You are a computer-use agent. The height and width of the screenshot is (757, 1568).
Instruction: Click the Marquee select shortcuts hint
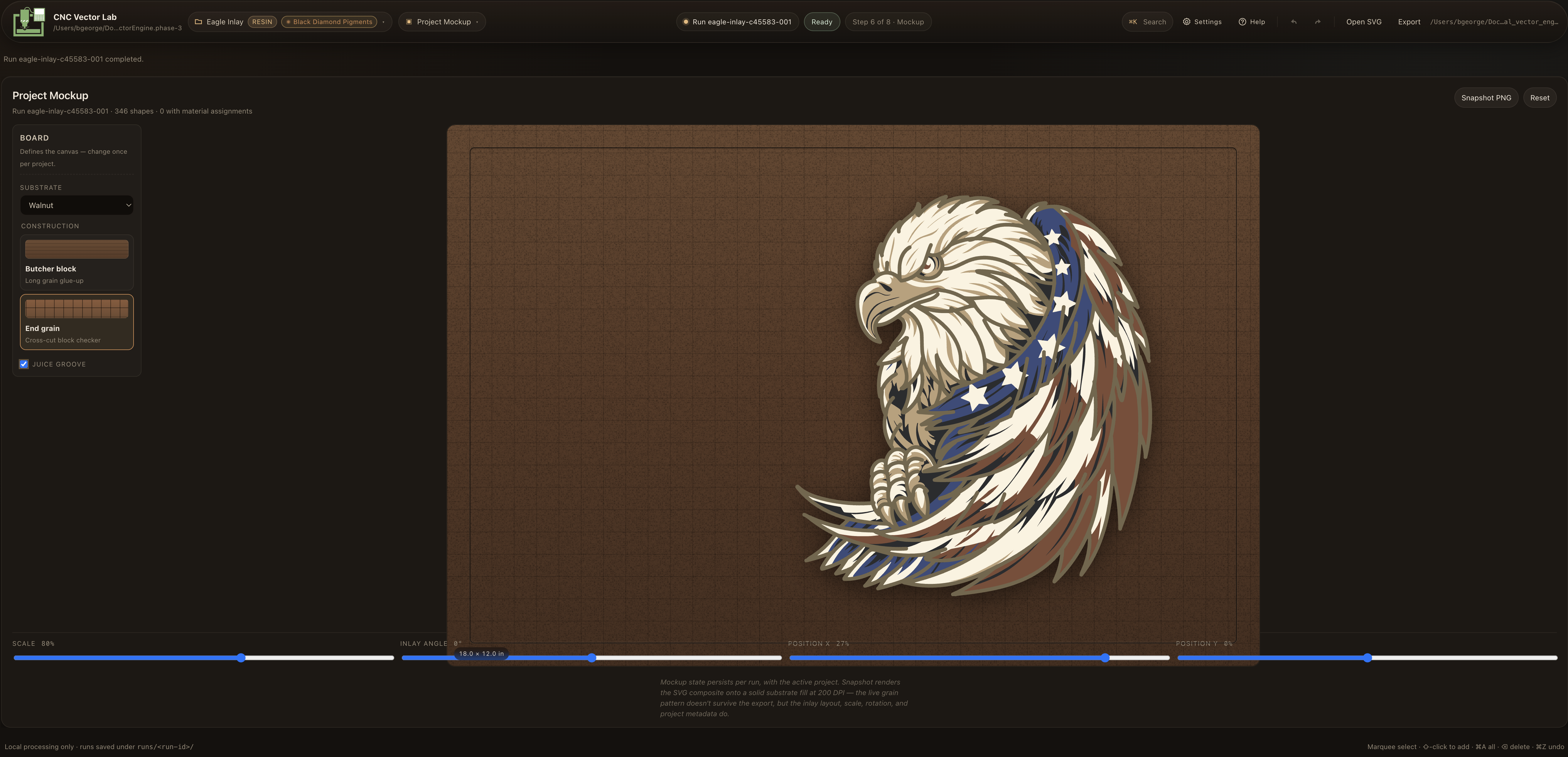click(1466, 747)
